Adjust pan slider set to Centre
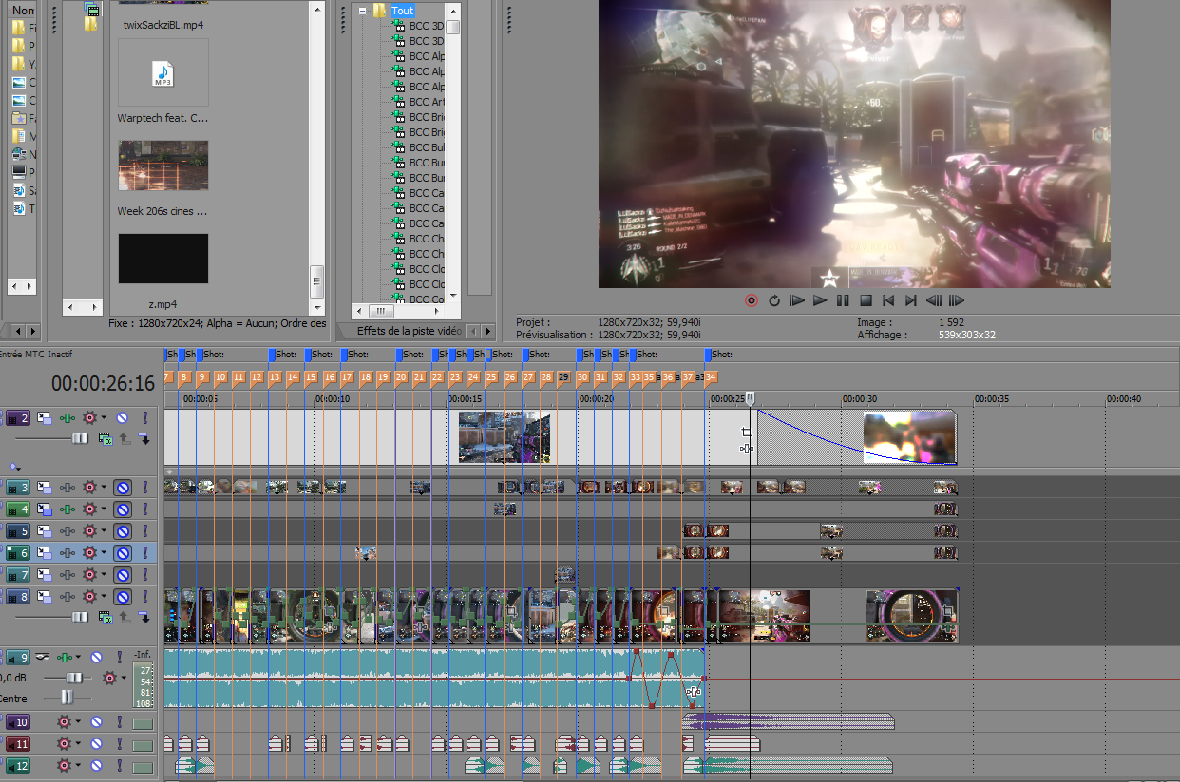 click(x=67, y=697)
